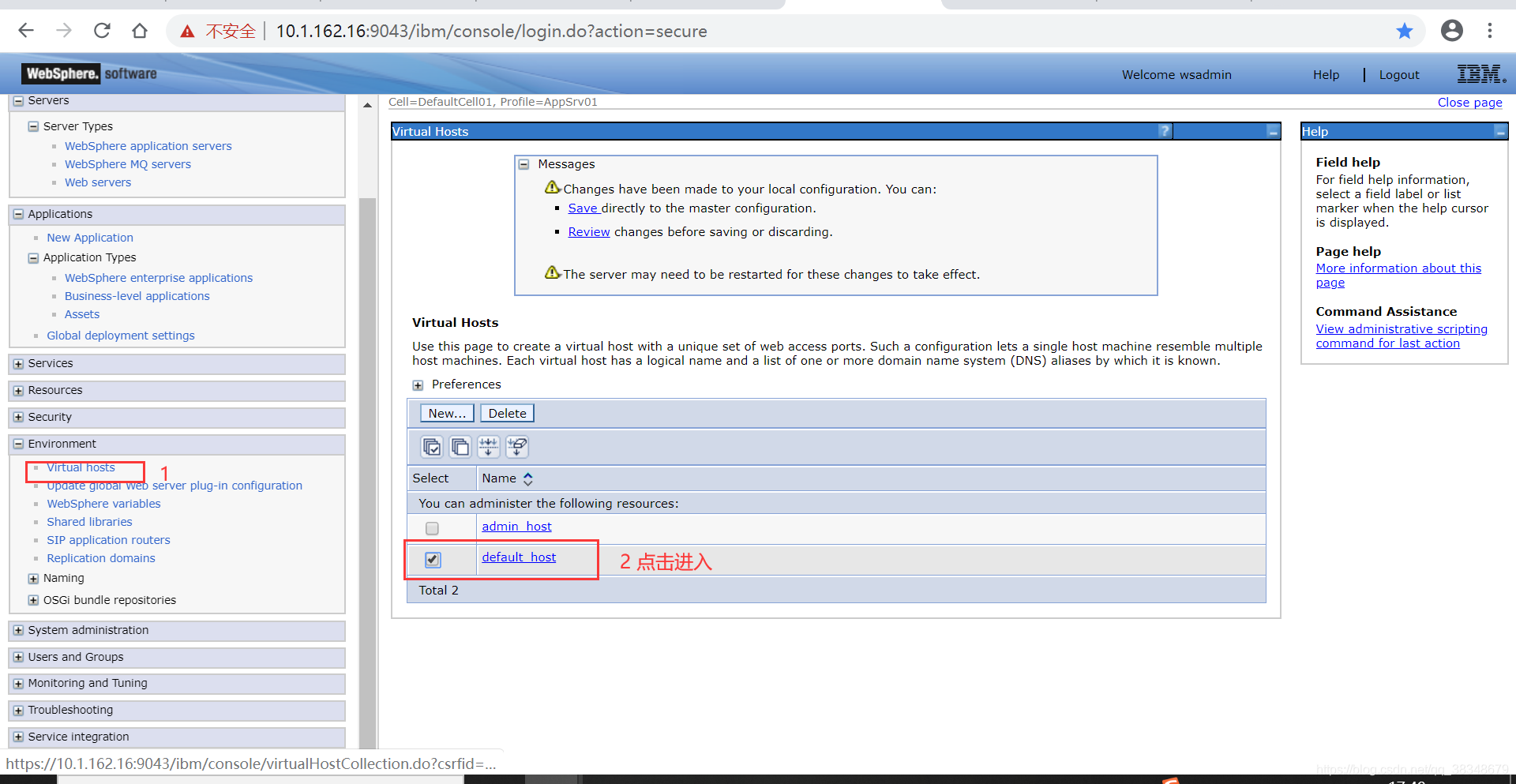Open WebSphere enterprise applications

click(x=159, y=278)
